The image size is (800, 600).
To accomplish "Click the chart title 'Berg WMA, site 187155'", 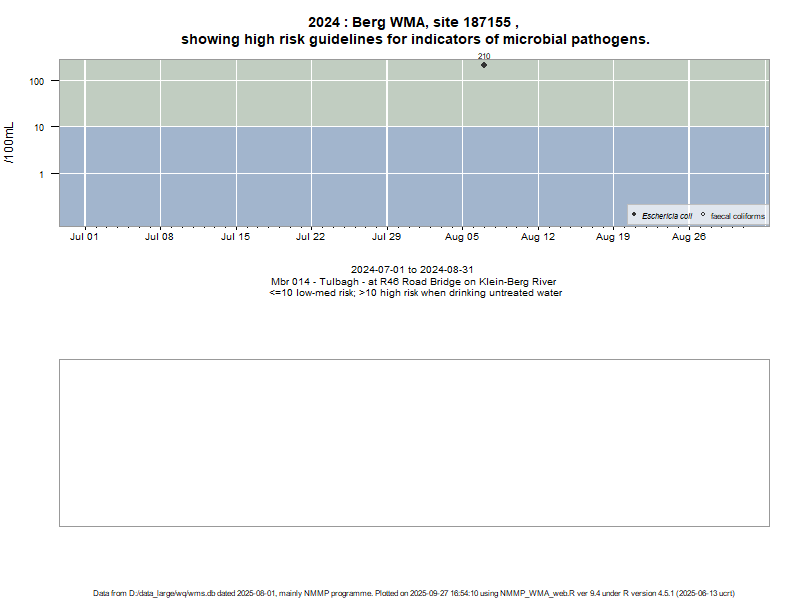I will point(414,22).
